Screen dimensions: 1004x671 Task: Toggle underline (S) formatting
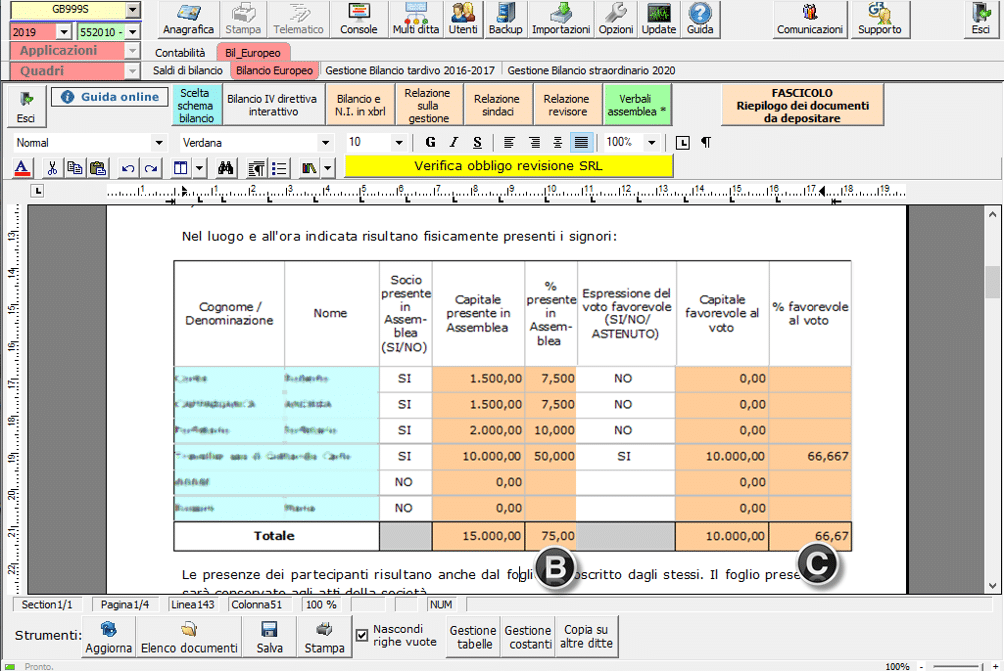[x=477, y=142]
